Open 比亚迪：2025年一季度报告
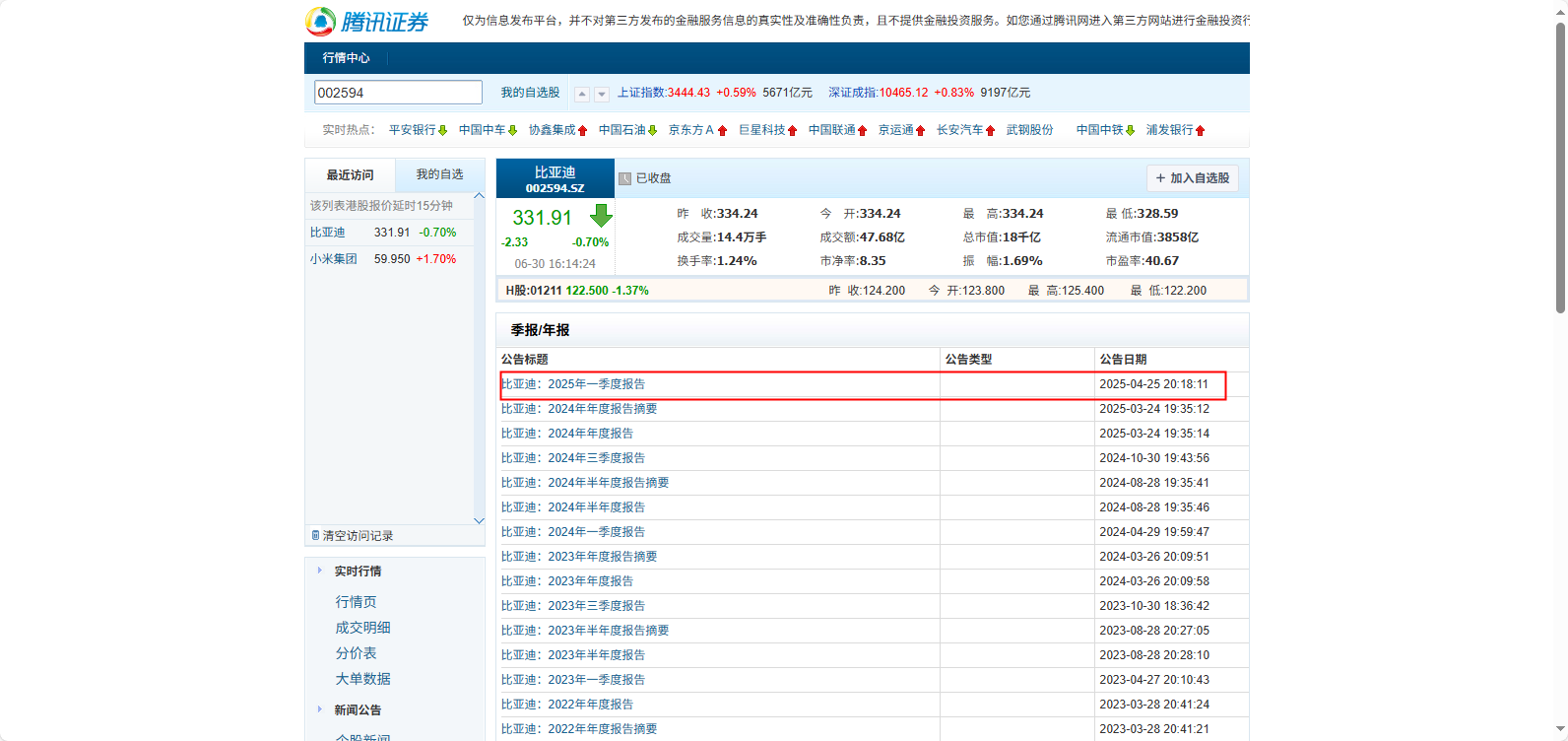 point(573,384)
